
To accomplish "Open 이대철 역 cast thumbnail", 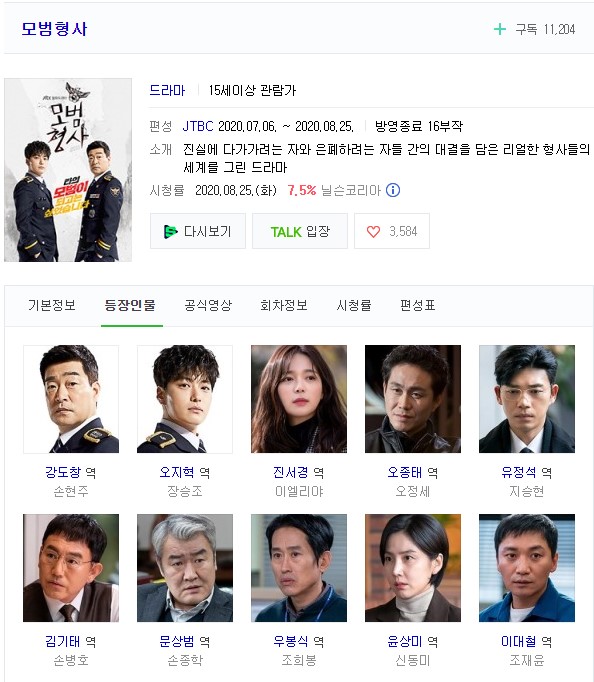I will coord(527,568).
